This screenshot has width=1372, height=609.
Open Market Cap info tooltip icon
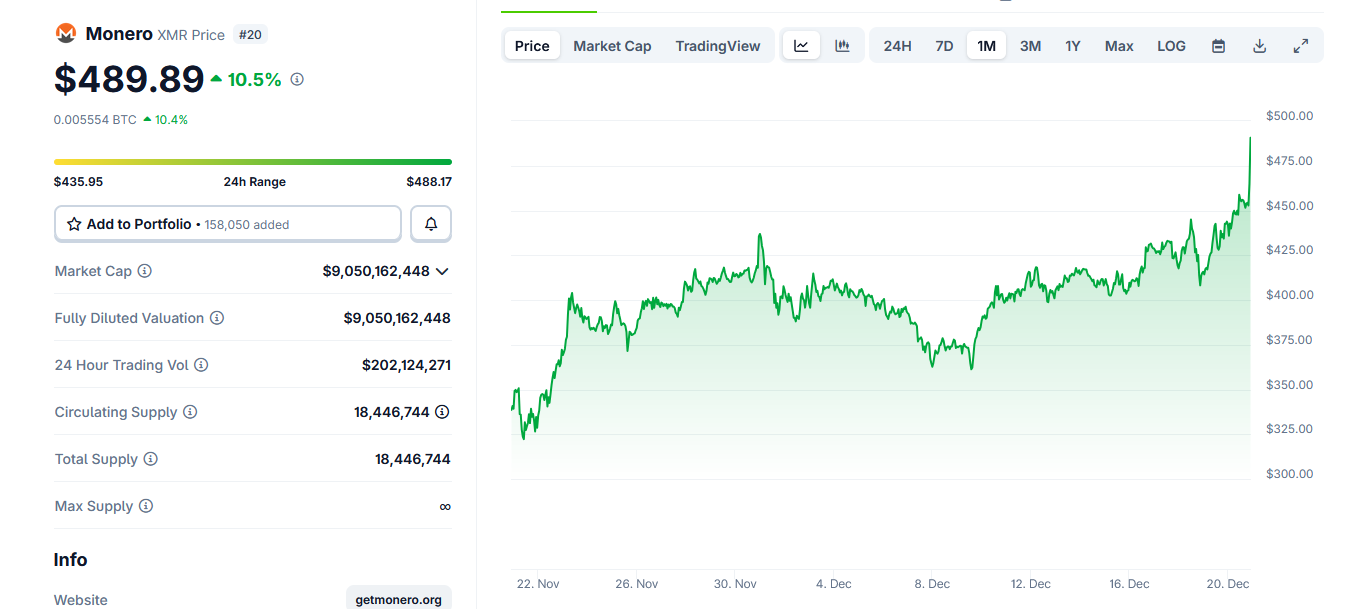[145, 271]
